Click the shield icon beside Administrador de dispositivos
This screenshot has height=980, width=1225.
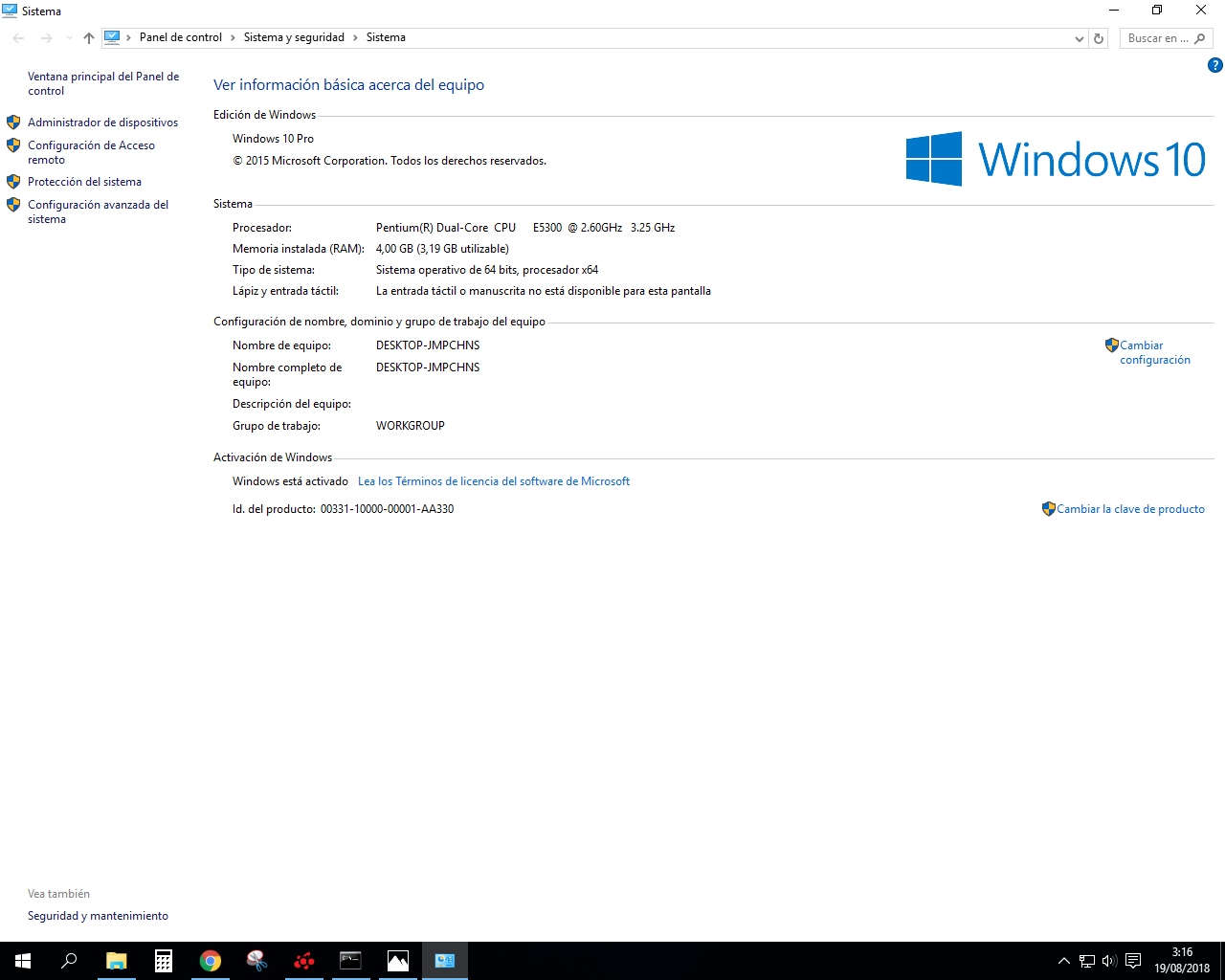pos(13,122)
